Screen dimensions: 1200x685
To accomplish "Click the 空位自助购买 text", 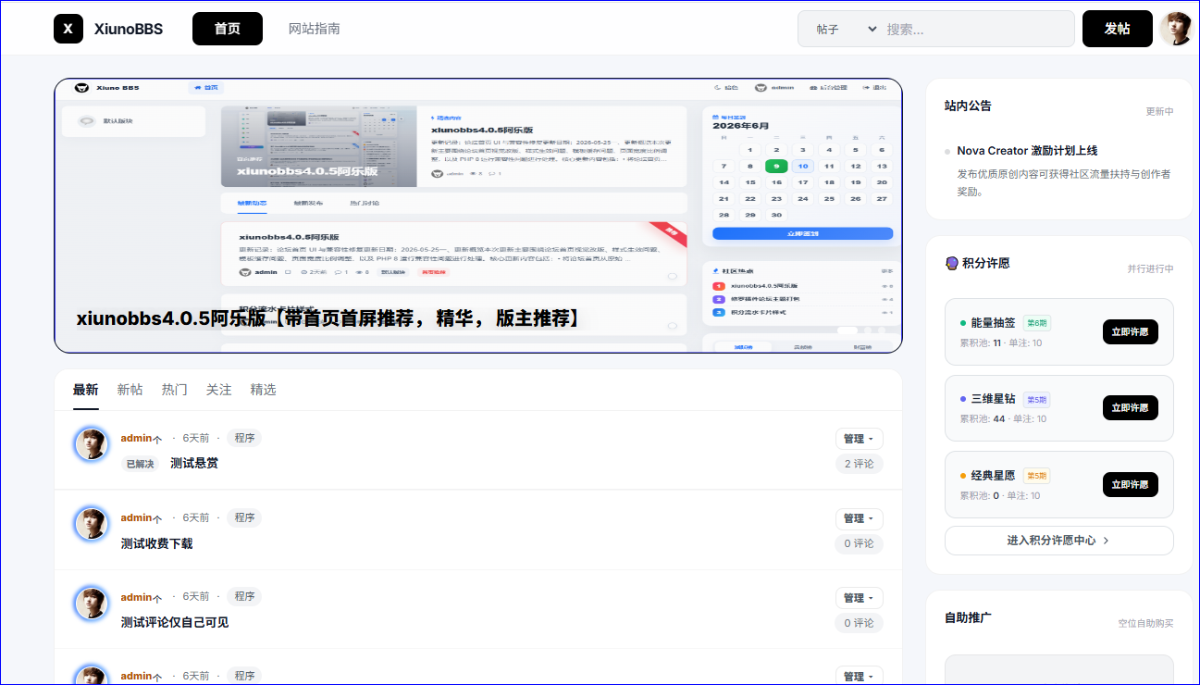I will pyautogui.click(x=1146, y=623).
